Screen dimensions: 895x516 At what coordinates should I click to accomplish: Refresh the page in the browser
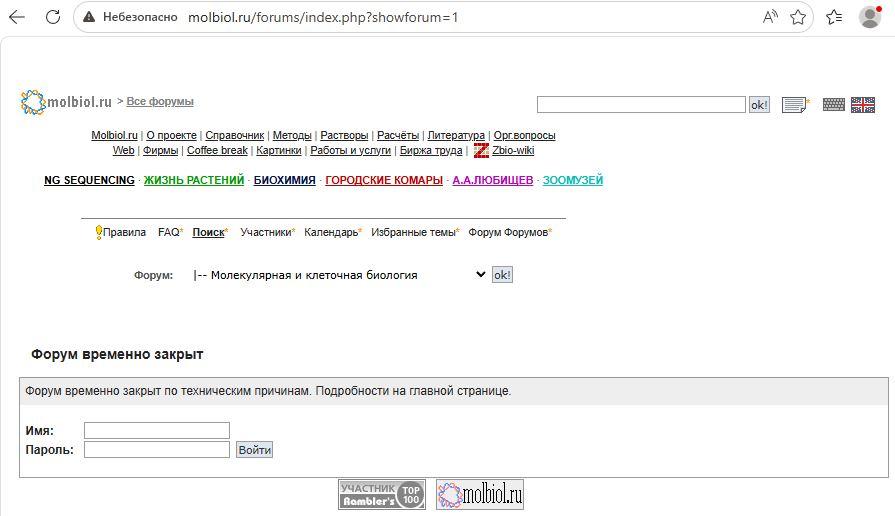pos(53,17)
